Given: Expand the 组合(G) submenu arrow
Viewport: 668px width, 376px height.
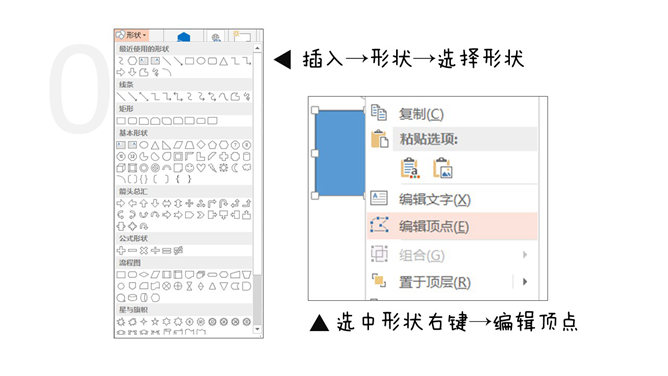Looking at the screenshot, I should (x=525, y=255).
